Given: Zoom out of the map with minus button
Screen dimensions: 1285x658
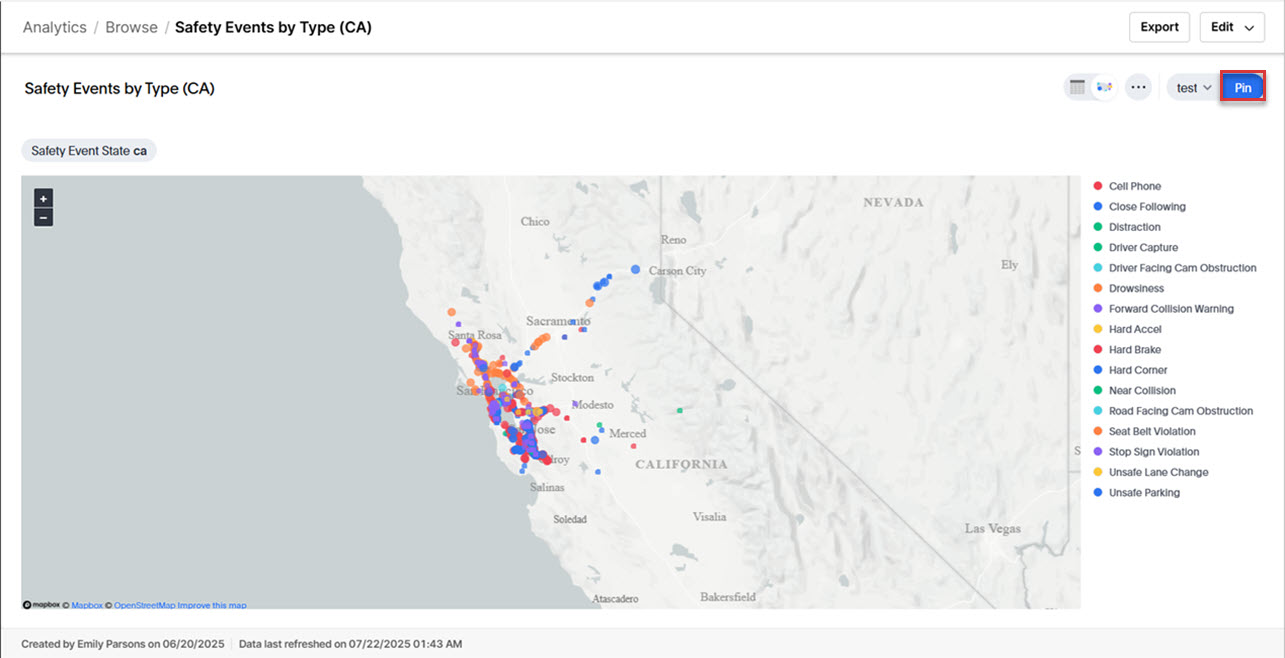Looking at the screenshot, I should [43, 217].
